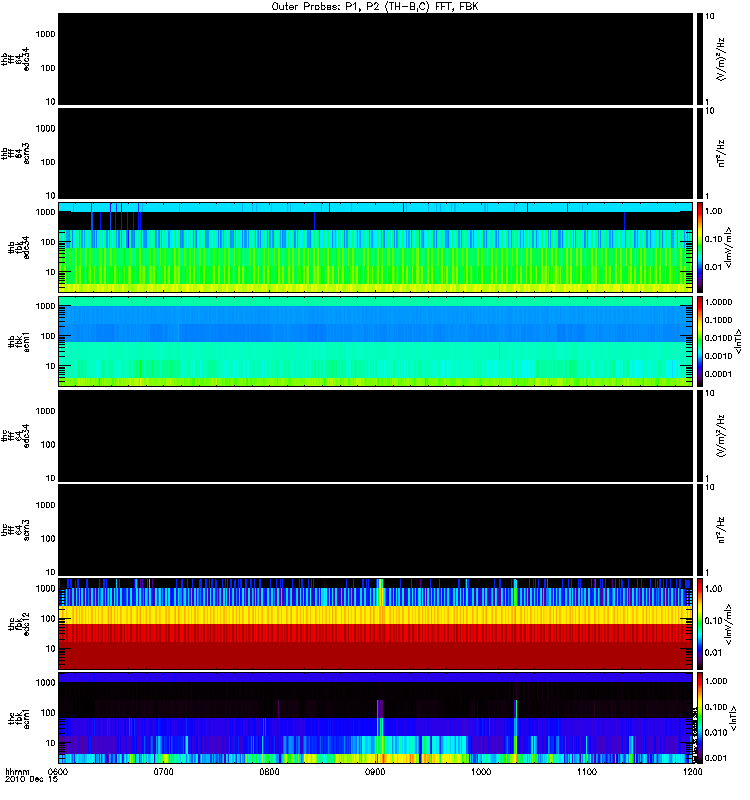This screenshot has height=800, width=750.
Task: Click the empty thc fff 64 scm3 panel
Action: [375, 530]
